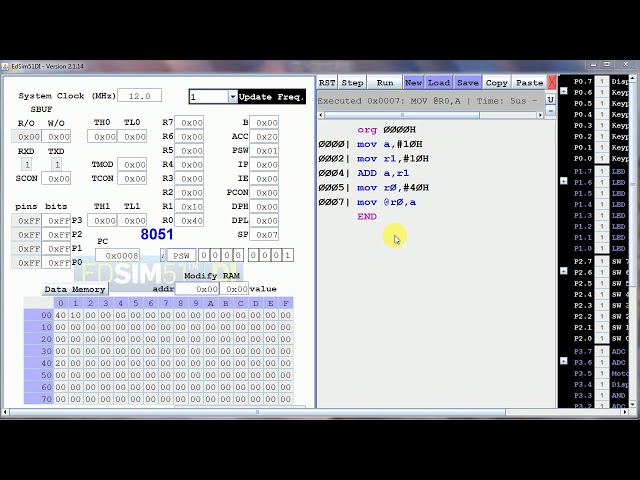Run the assembled program
Image resolution: width=640 pixels, height=480 pixels.
(x=385, y=82)
